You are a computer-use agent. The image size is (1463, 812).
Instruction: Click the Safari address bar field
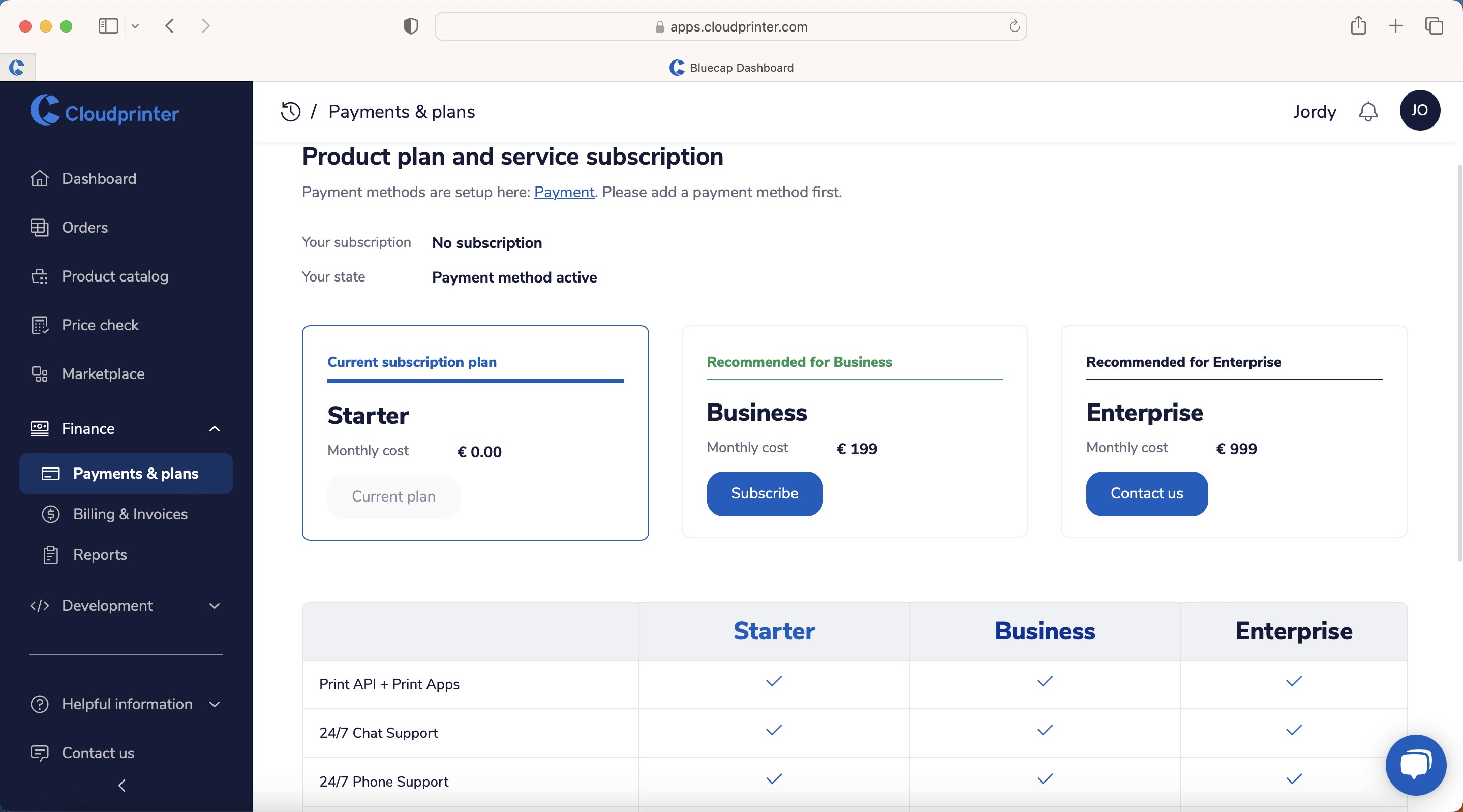(730, 26)
